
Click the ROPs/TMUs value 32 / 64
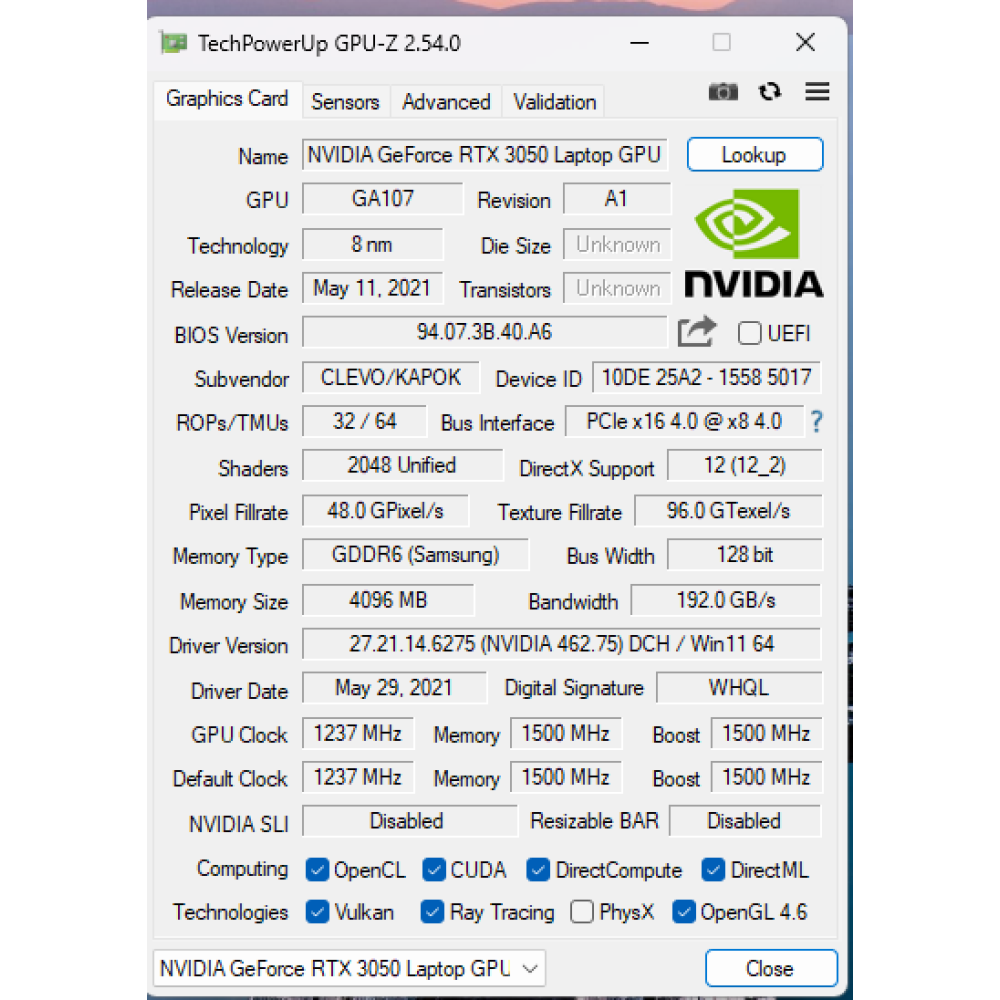(364, 422)
